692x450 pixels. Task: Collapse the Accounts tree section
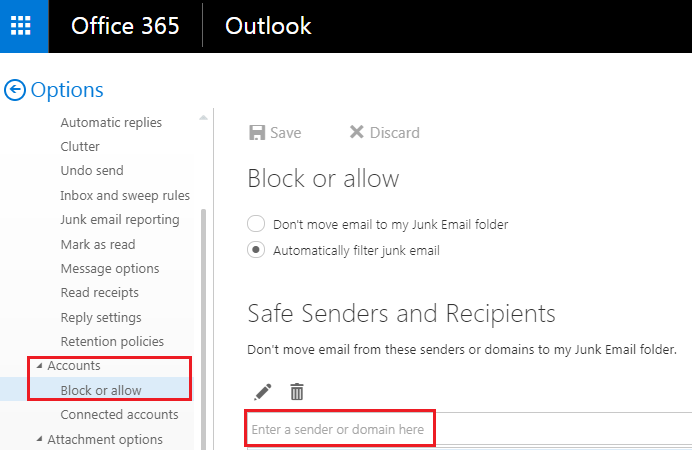pos(39,366)
